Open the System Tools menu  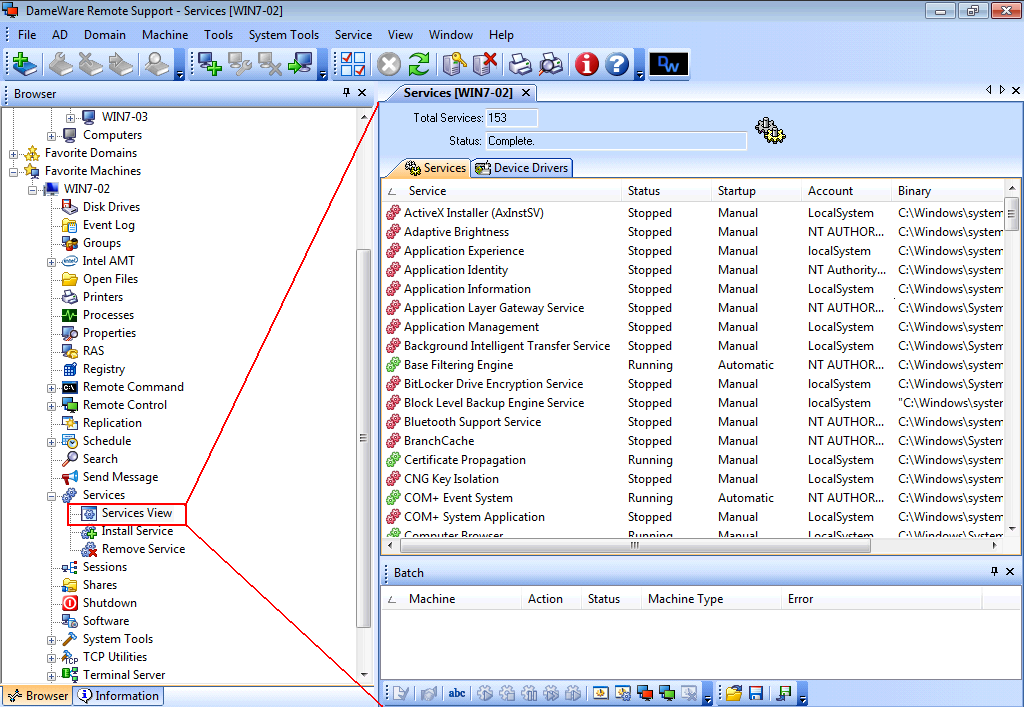point(283,35)
